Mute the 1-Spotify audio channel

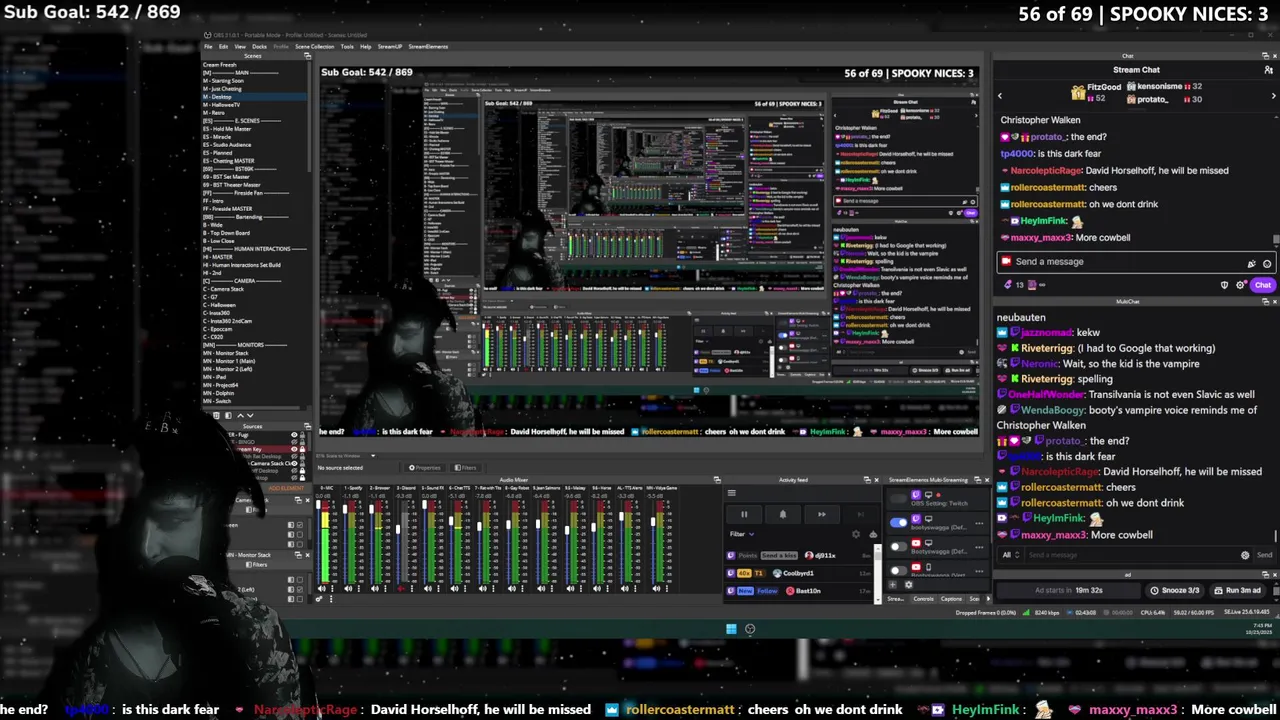[x=348, y=589]
